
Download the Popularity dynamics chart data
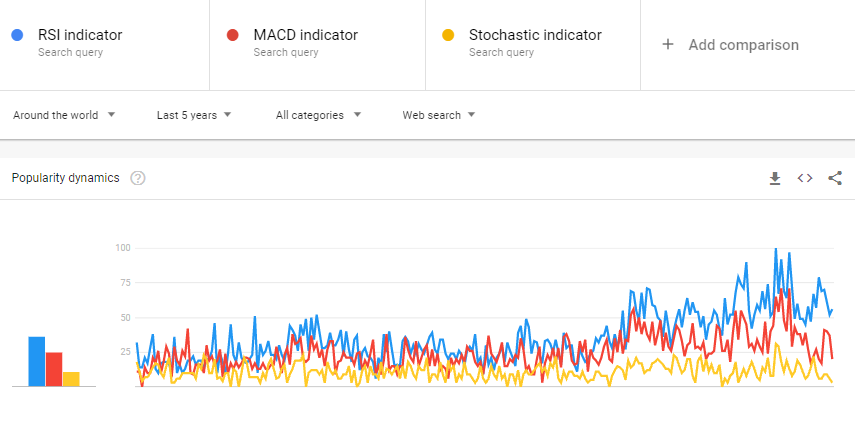pyautogui.click(x=775, y=178)
